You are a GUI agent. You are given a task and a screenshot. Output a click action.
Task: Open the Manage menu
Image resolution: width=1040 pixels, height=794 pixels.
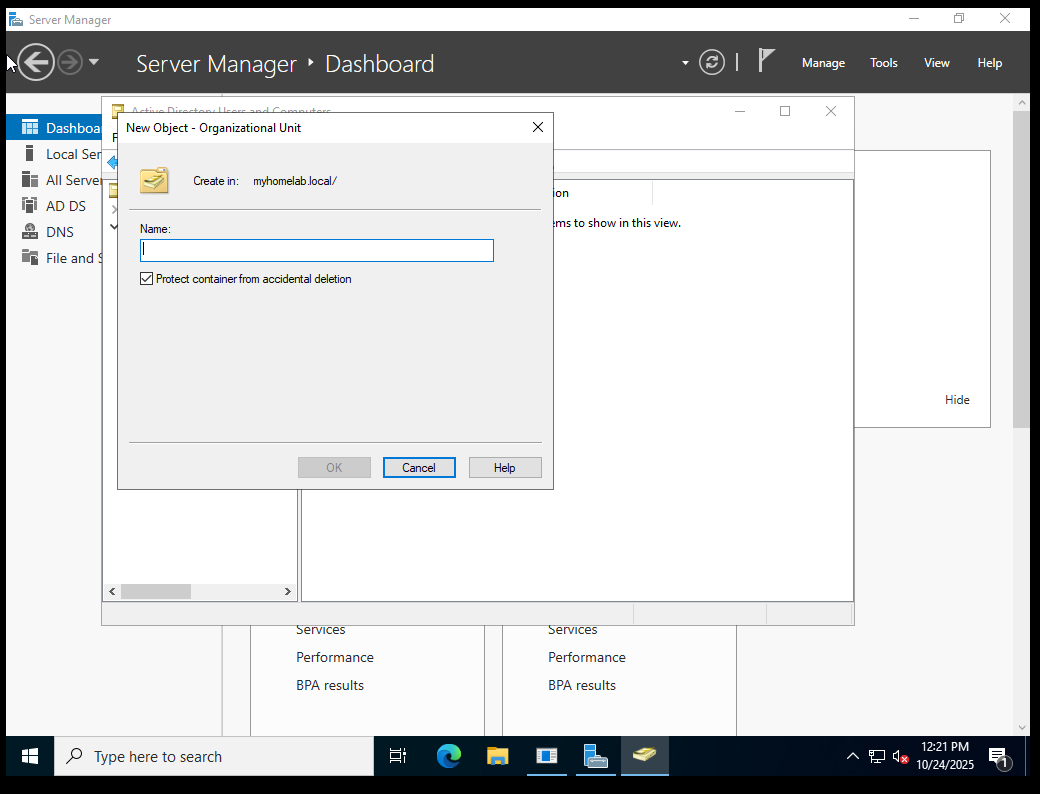(x=823, y=63)
